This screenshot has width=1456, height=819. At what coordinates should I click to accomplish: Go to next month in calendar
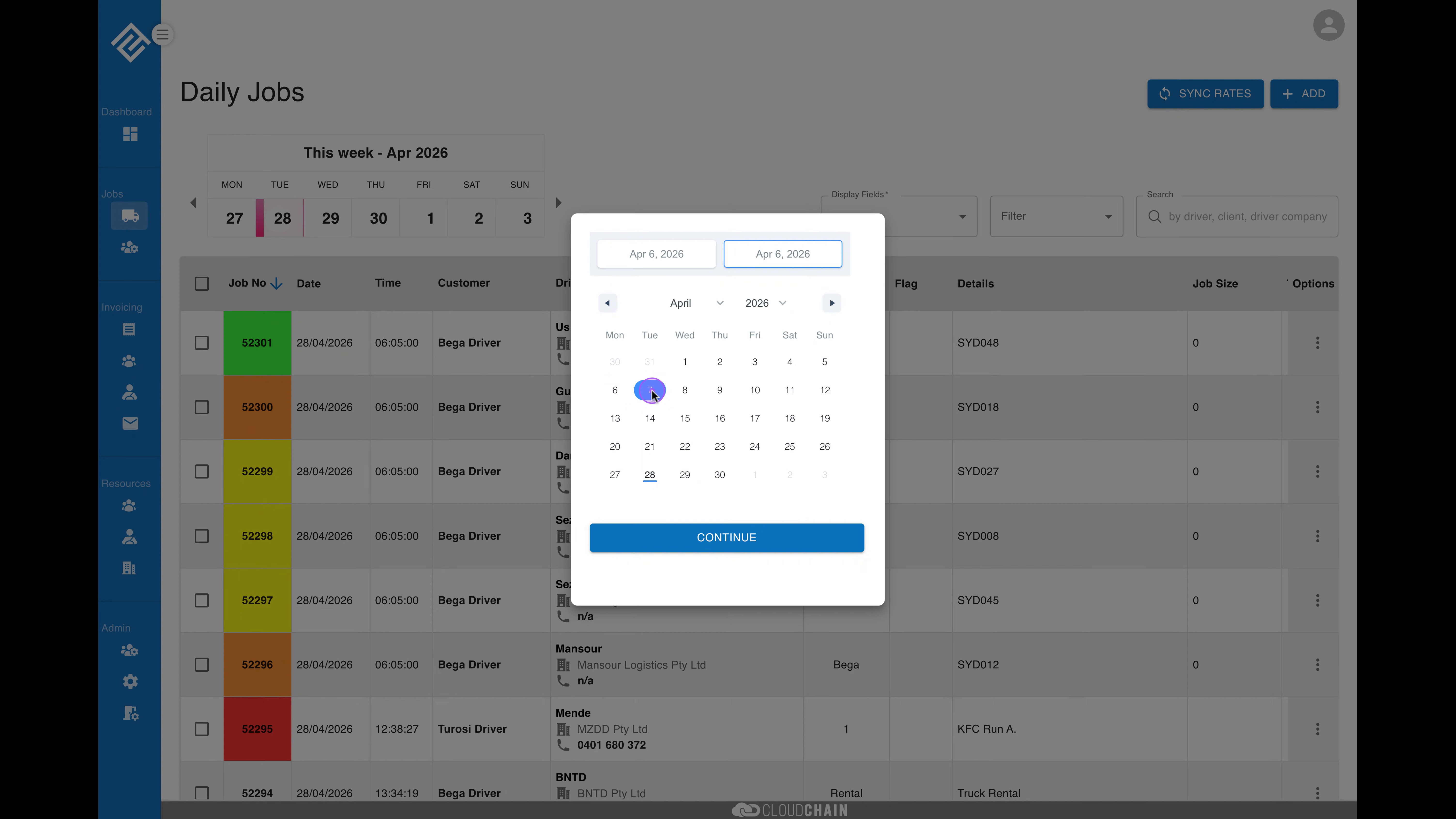[832, 303]
